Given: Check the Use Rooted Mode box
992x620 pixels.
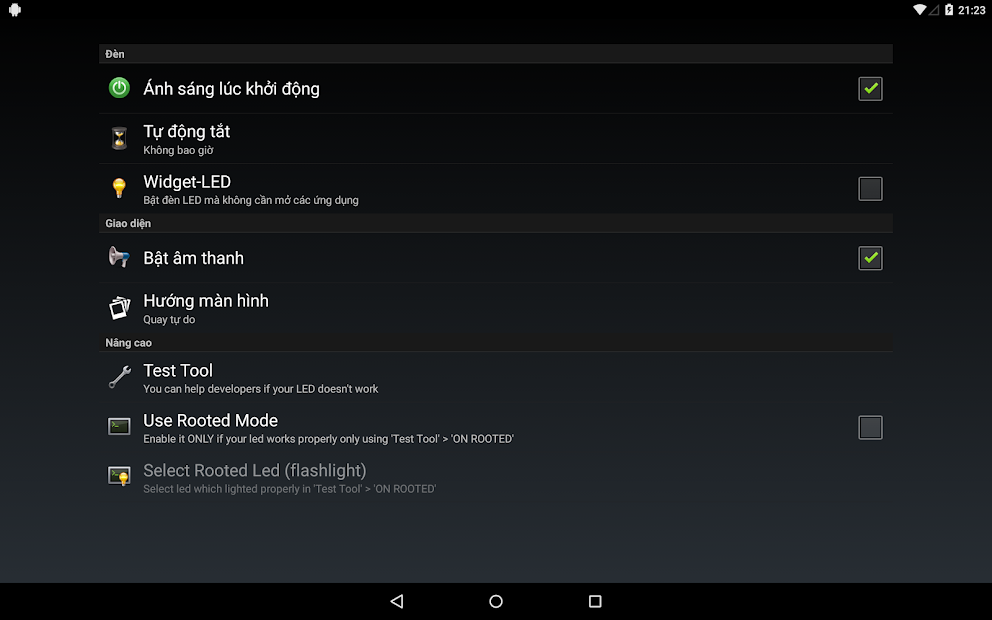Looking at the screenshot, I should click(x=870, y=428).
